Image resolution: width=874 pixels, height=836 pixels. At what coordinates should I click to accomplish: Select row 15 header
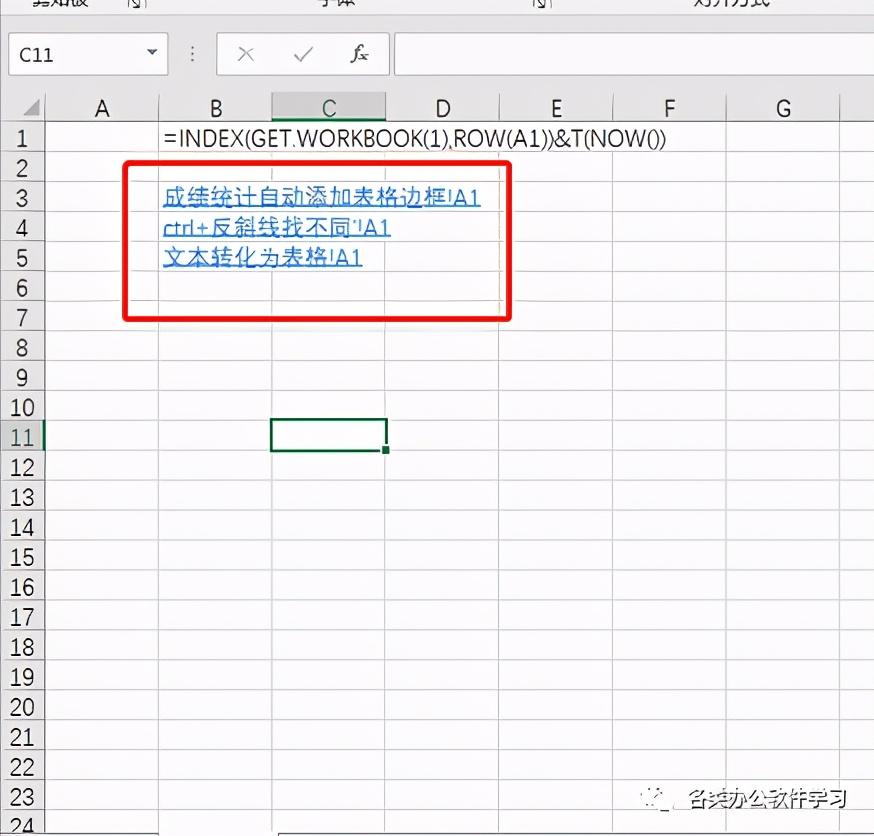(22, 557)
